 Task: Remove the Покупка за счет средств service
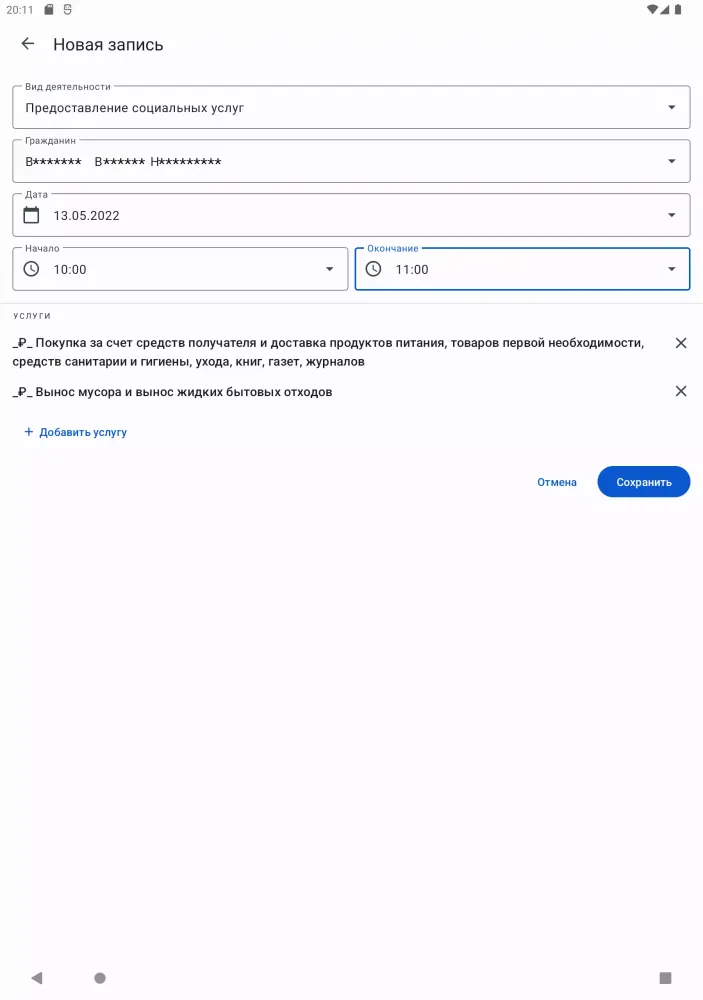681,343
